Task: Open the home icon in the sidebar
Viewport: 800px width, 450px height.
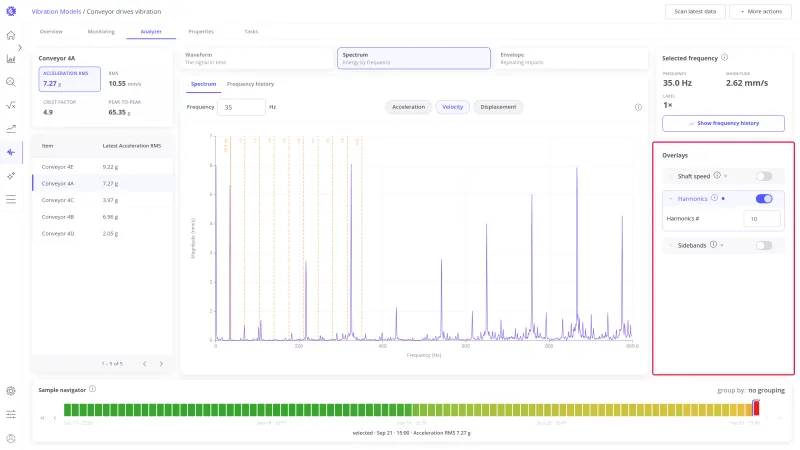Action: (11, 35)
